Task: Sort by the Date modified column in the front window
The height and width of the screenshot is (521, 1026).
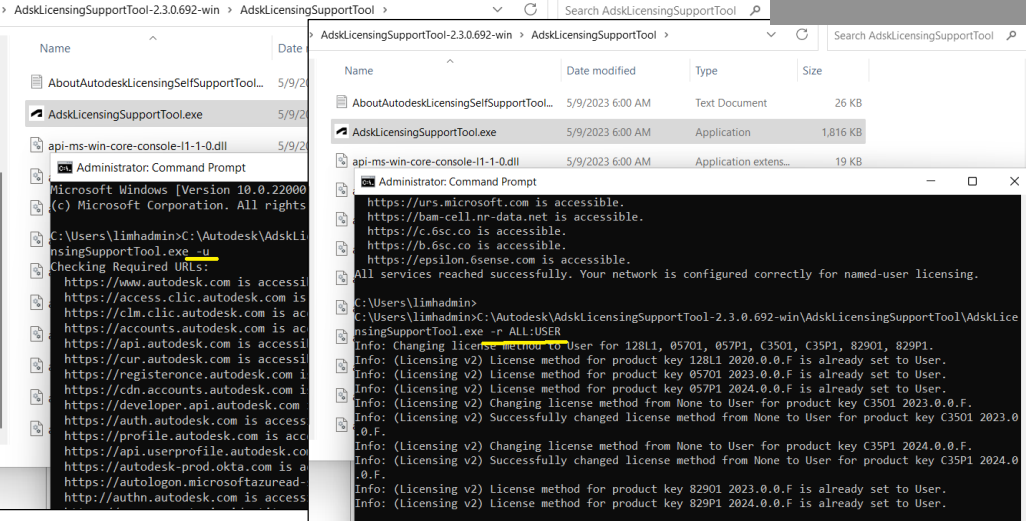Action: 601,71
